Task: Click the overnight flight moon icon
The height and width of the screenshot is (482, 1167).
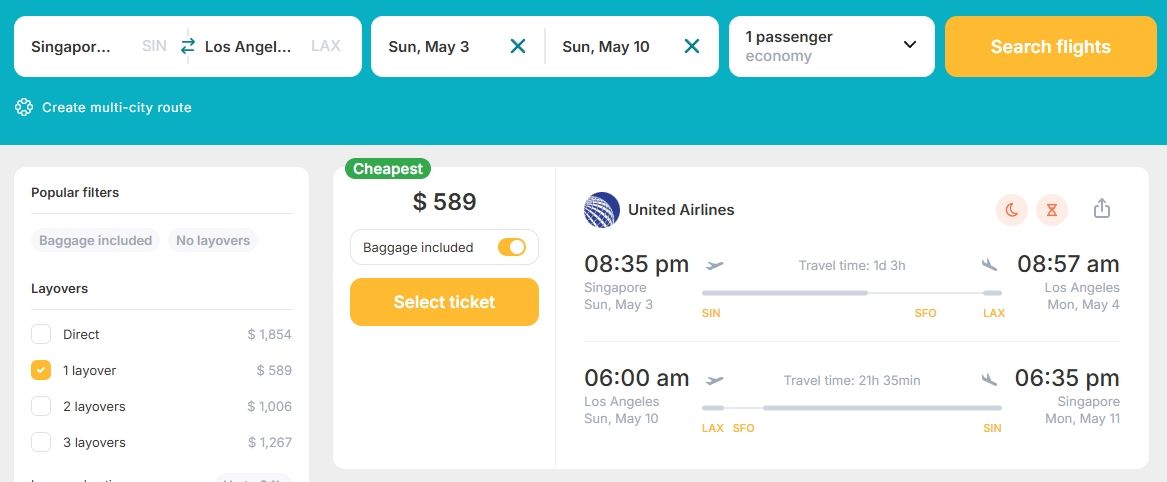Action: [x=1011, y=210]
